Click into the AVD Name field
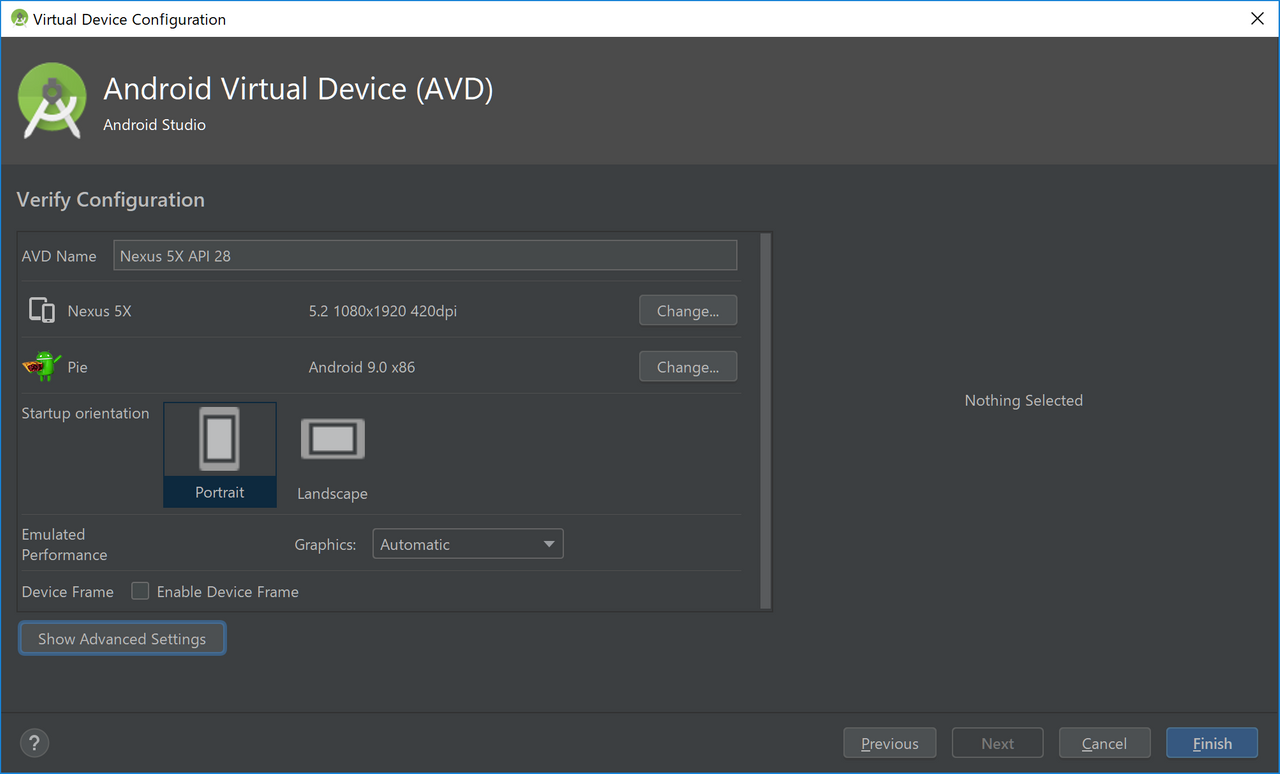 tap(425, 255)
